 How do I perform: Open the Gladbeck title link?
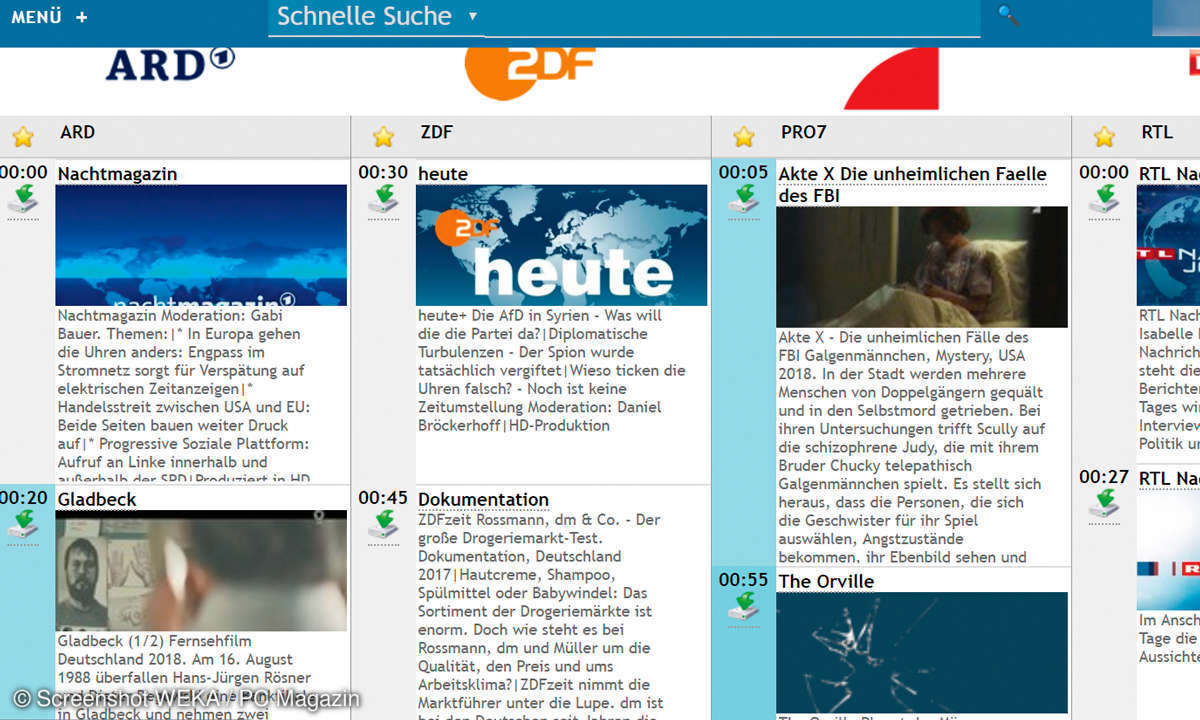pos(97,500)
